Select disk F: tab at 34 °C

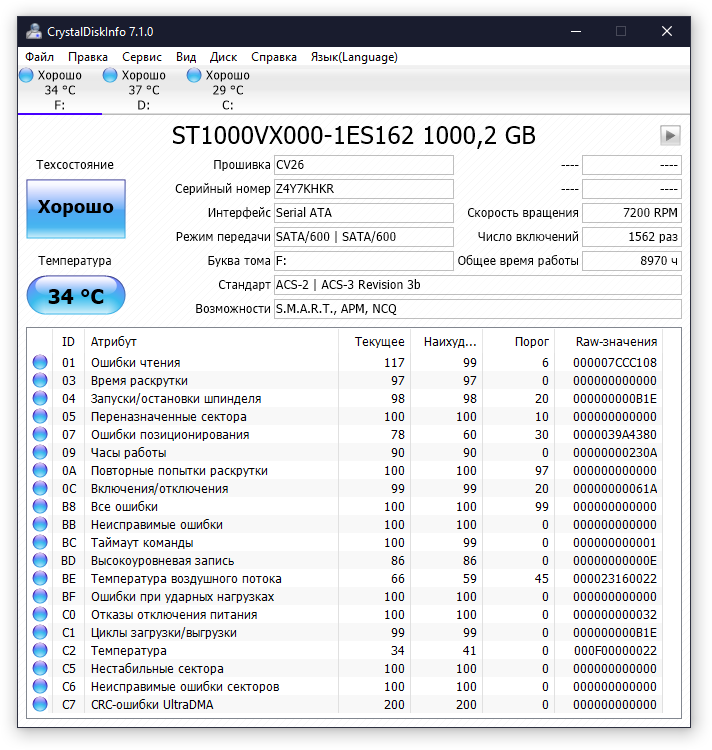pyautogui.click(x=59, y=90)
